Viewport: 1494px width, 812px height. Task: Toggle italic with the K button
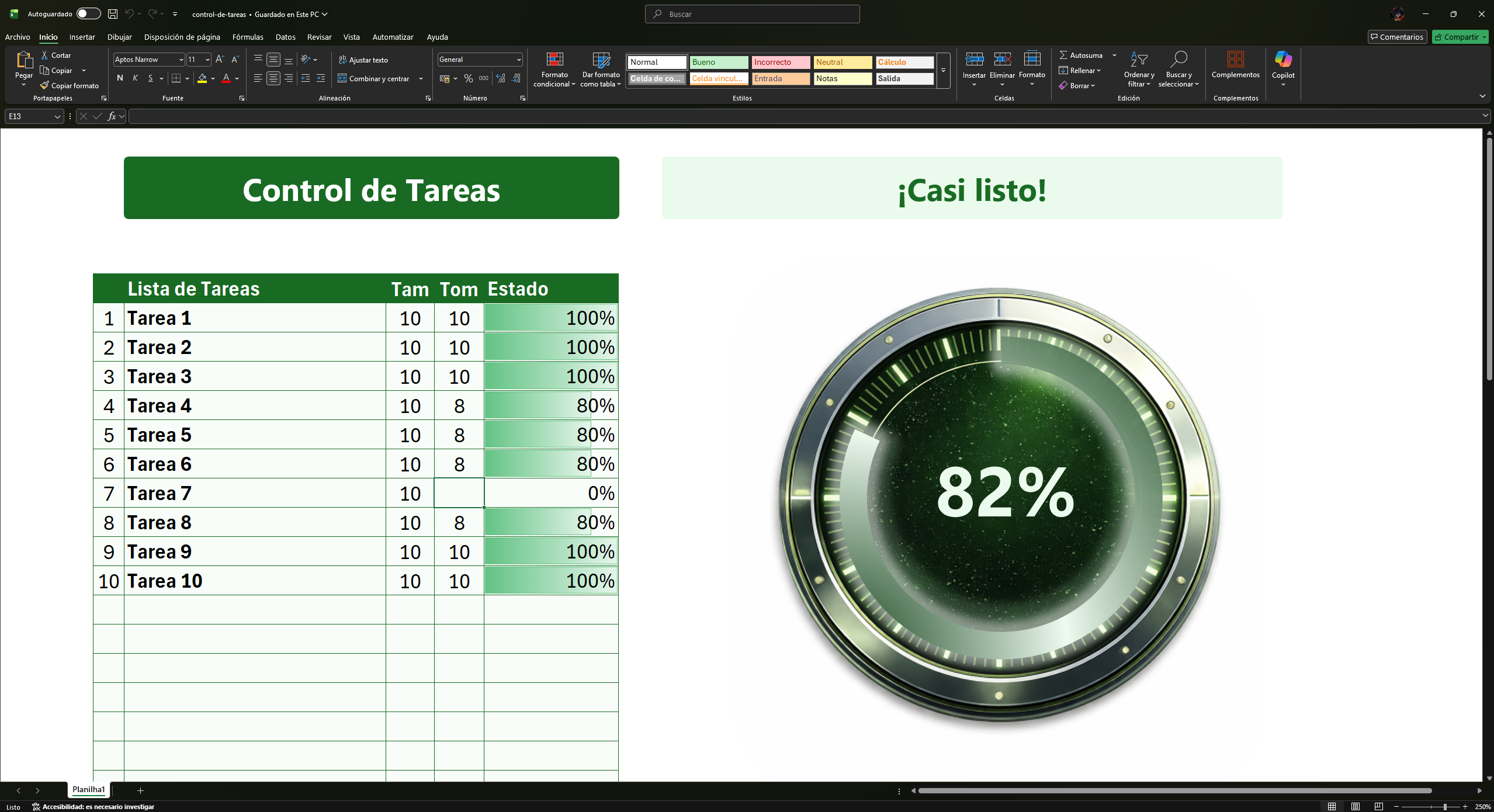[x=134, y=78]
